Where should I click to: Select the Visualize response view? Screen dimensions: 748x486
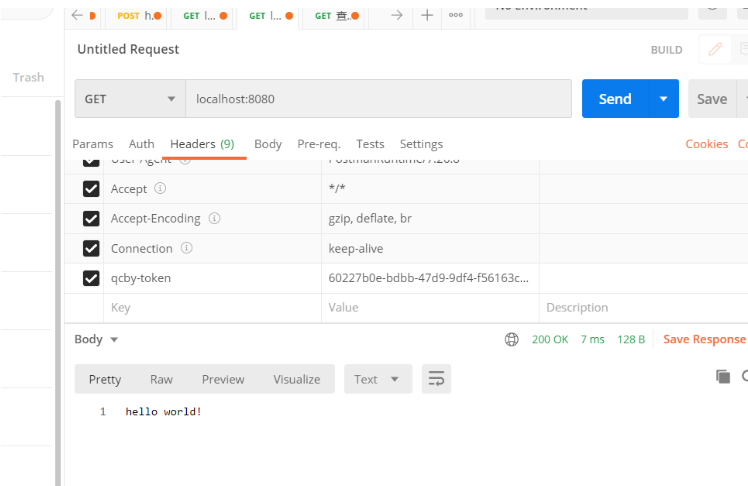[297, 379]
